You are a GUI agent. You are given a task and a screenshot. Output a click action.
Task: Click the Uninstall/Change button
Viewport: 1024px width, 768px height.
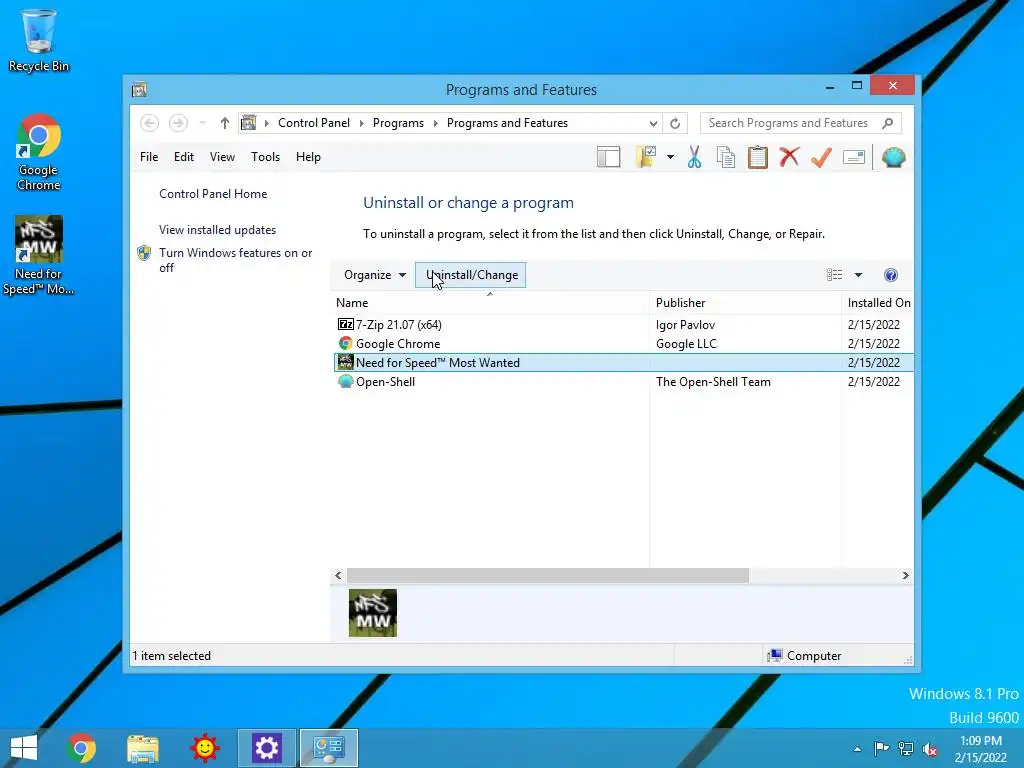click(x=471, y=275)
